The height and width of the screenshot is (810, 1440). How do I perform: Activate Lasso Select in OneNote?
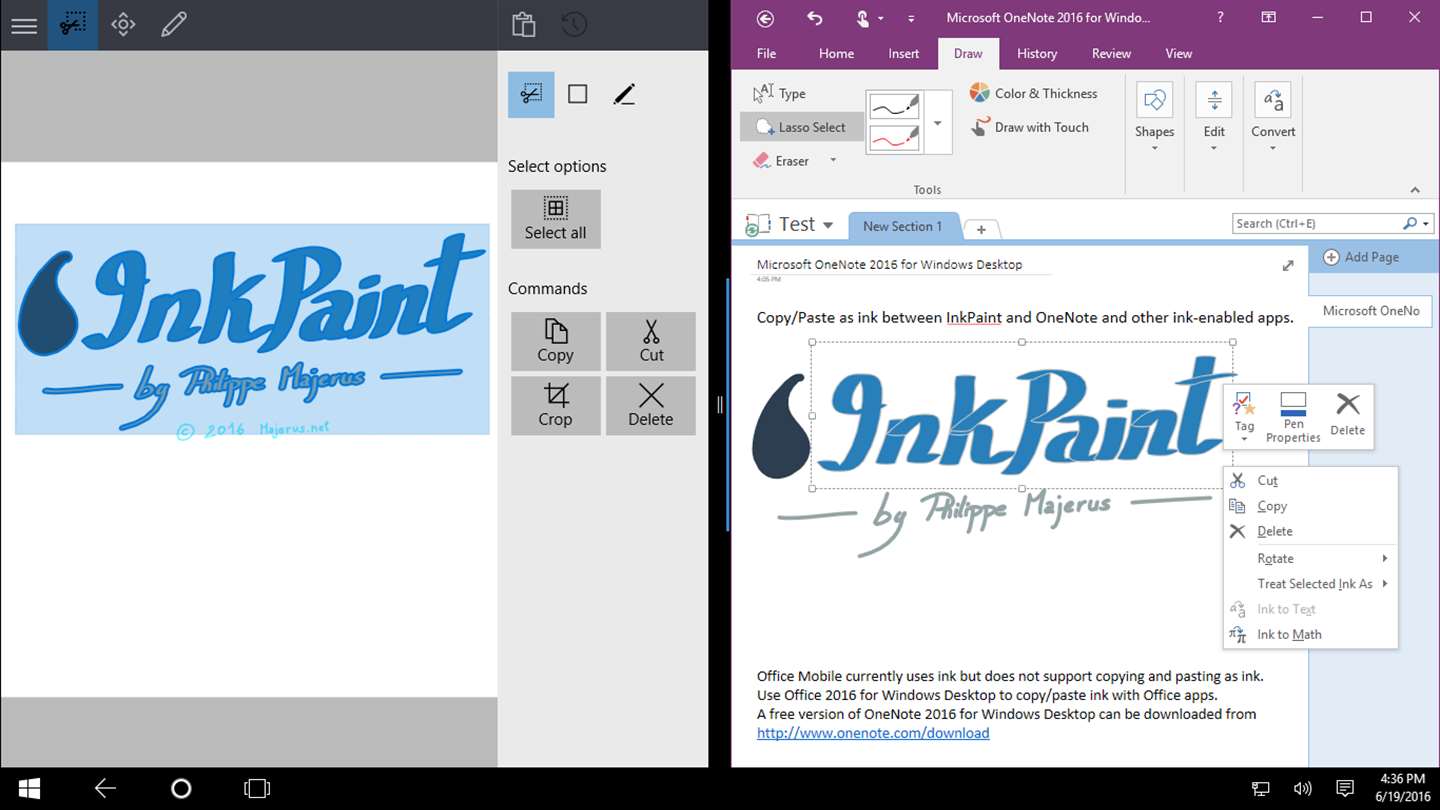802,127
